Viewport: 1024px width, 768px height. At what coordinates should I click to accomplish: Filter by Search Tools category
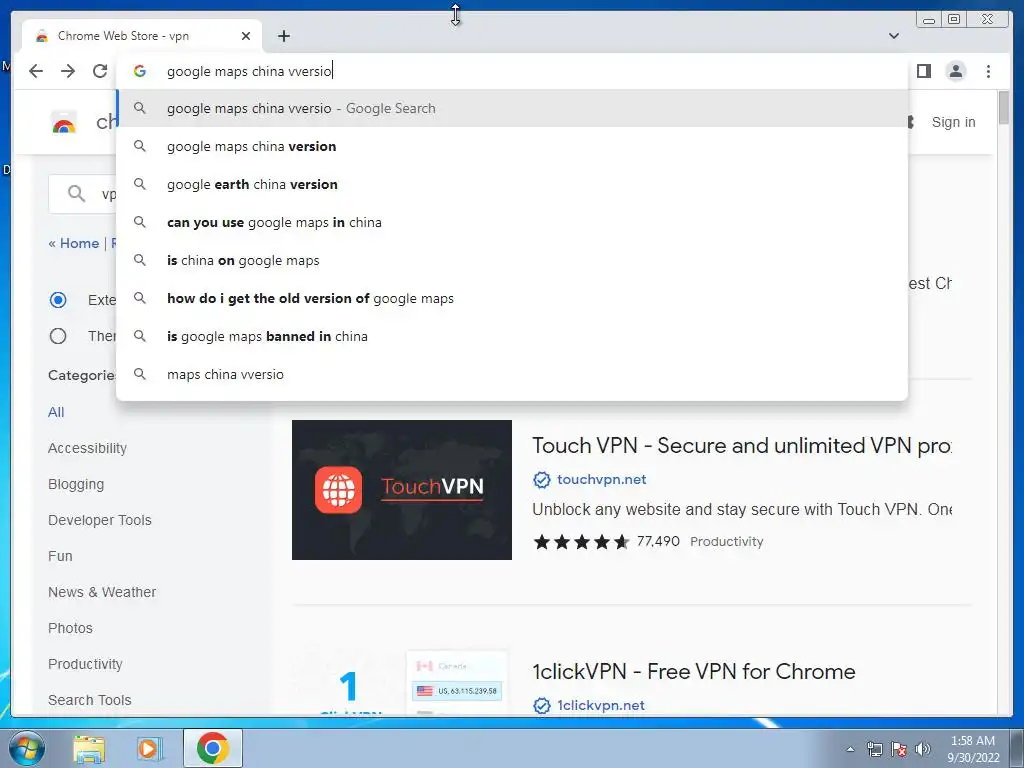pyautogui.click(x=89, y=699)
